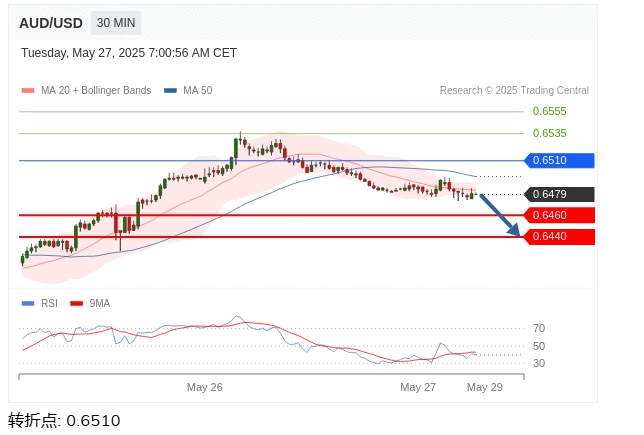The height and width of the screenshot is (435, 644).
Task: Click the pink MA 20 legend swatch
Action: pos(28,90)
